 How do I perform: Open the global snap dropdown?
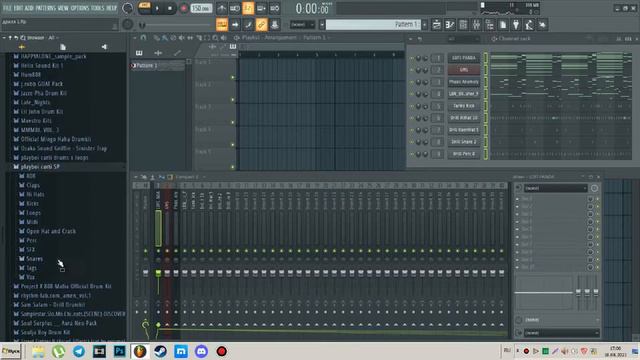302,25
